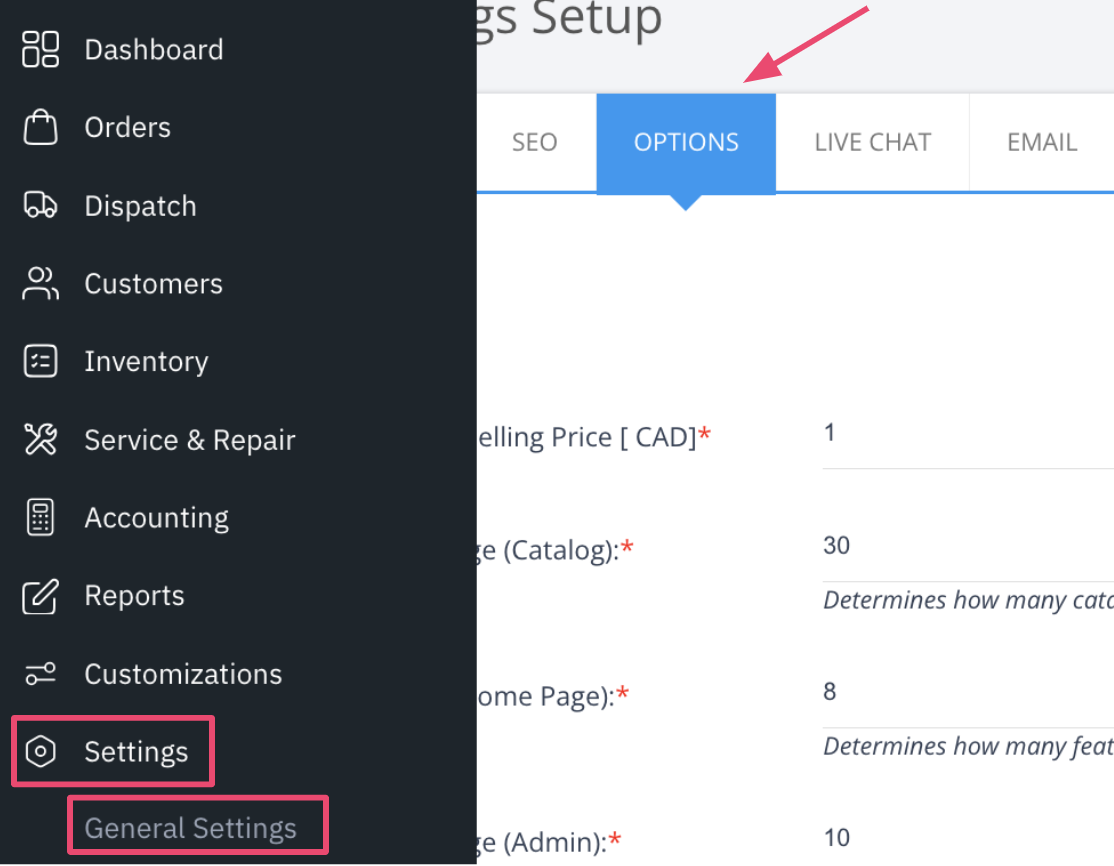
Task: Open the Customers people icon
Action: click(40, 283)
